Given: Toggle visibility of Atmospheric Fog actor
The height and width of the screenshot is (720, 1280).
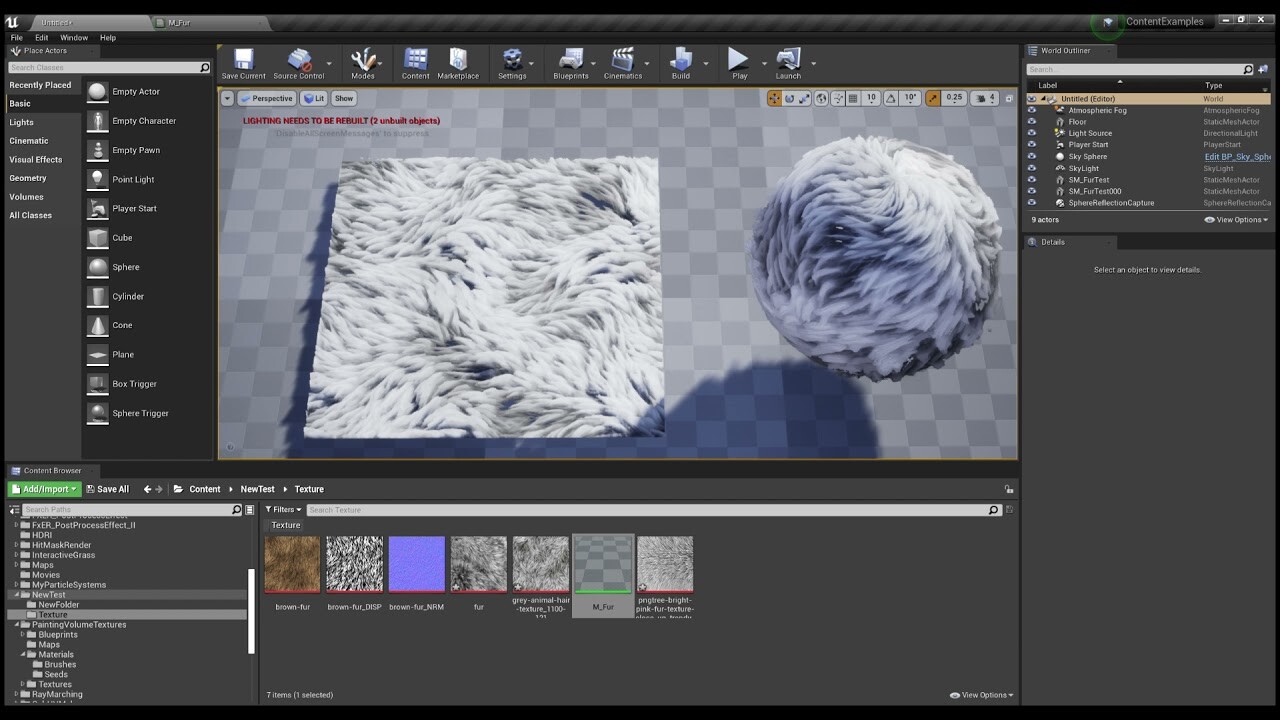Looking at the screenshot, I should [1032, 110].
